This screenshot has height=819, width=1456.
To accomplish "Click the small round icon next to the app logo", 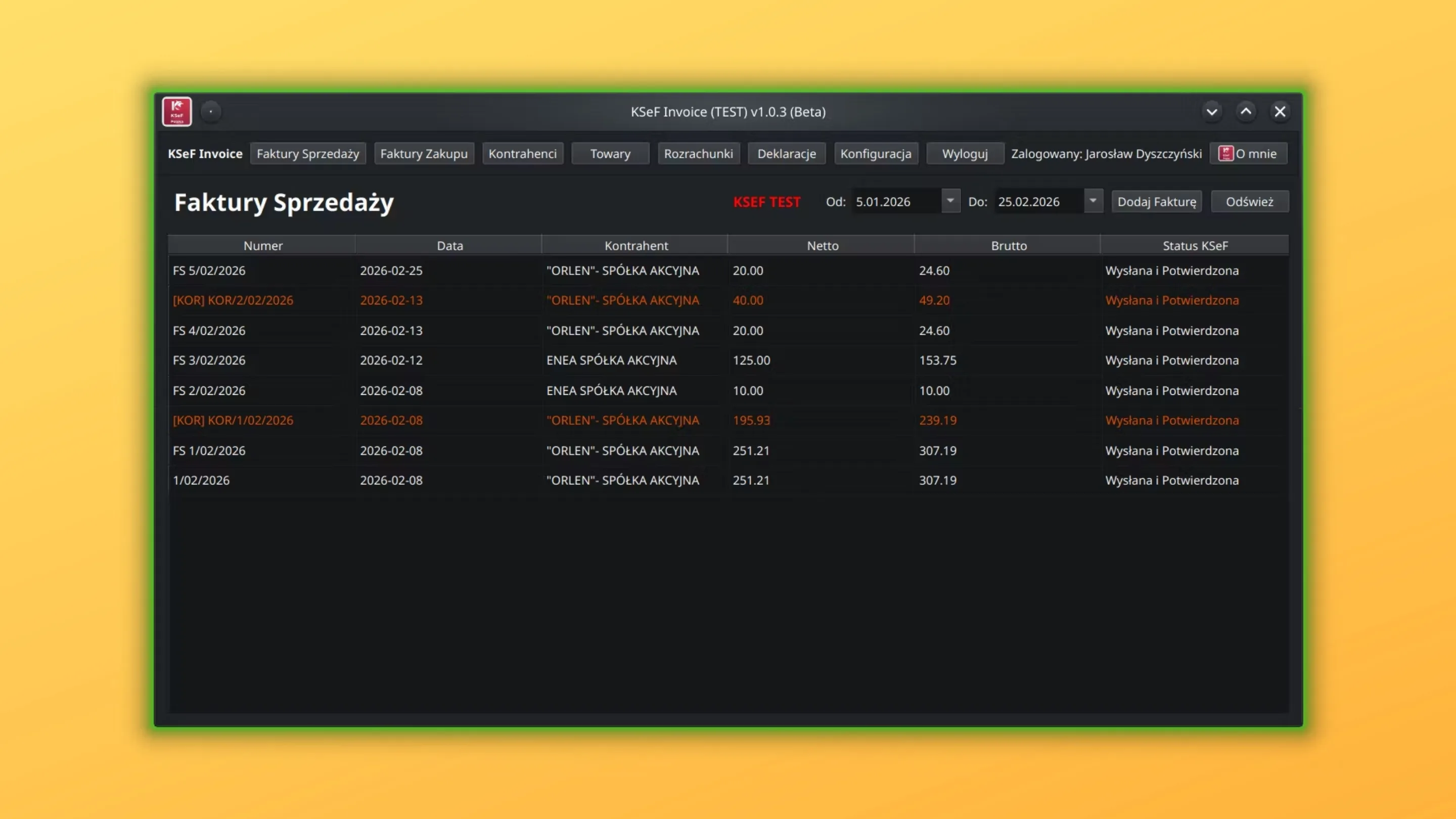I will [211, 111].
